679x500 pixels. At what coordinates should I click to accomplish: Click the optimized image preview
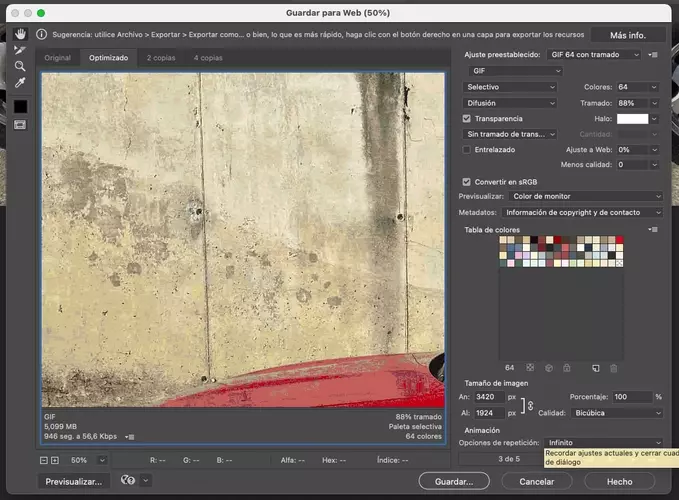pos(243,240)
